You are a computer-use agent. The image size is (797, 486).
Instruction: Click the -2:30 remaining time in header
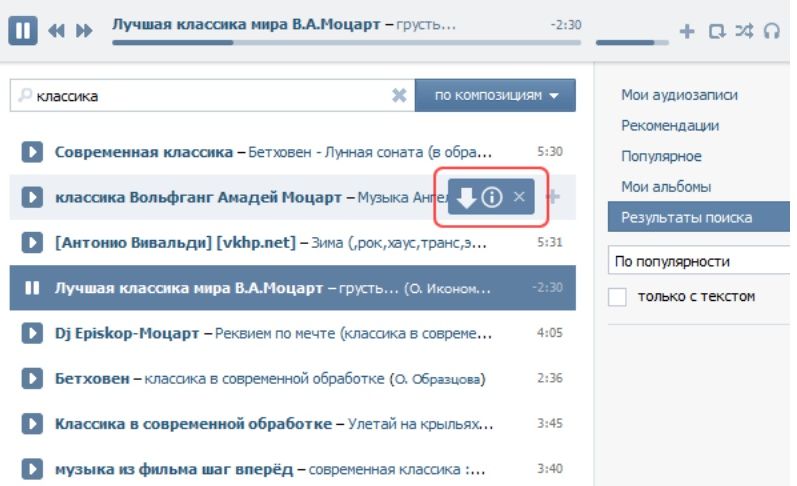[566, 25]
